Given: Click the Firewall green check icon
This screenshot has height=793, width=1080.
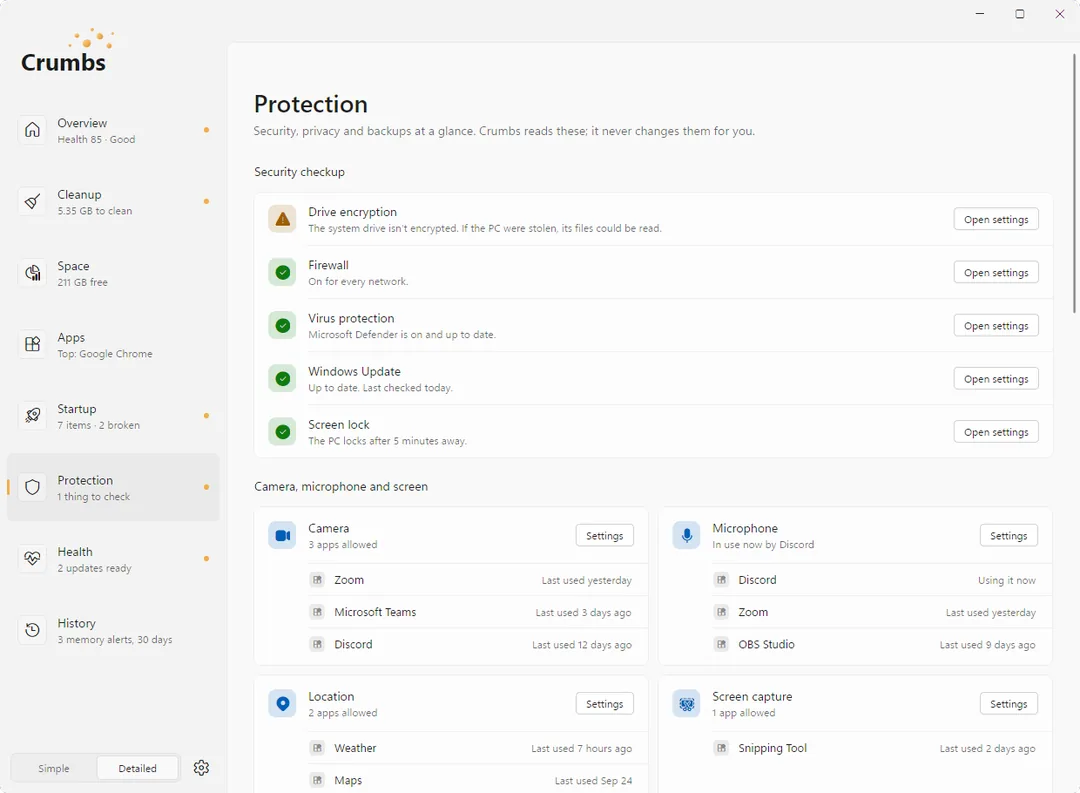Looking at the screenshot, I should coord(282,272).
